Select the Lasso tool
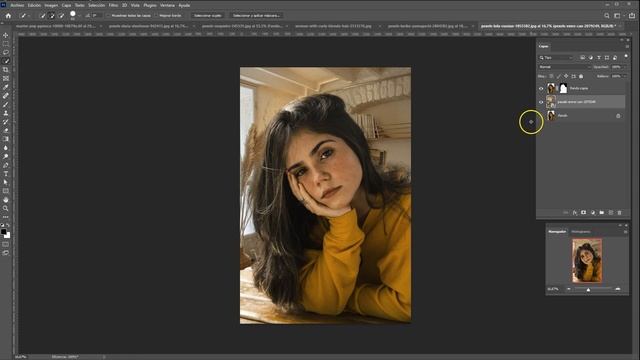The width and height of the screenshot is (640, 360). (x=6, y=52)
